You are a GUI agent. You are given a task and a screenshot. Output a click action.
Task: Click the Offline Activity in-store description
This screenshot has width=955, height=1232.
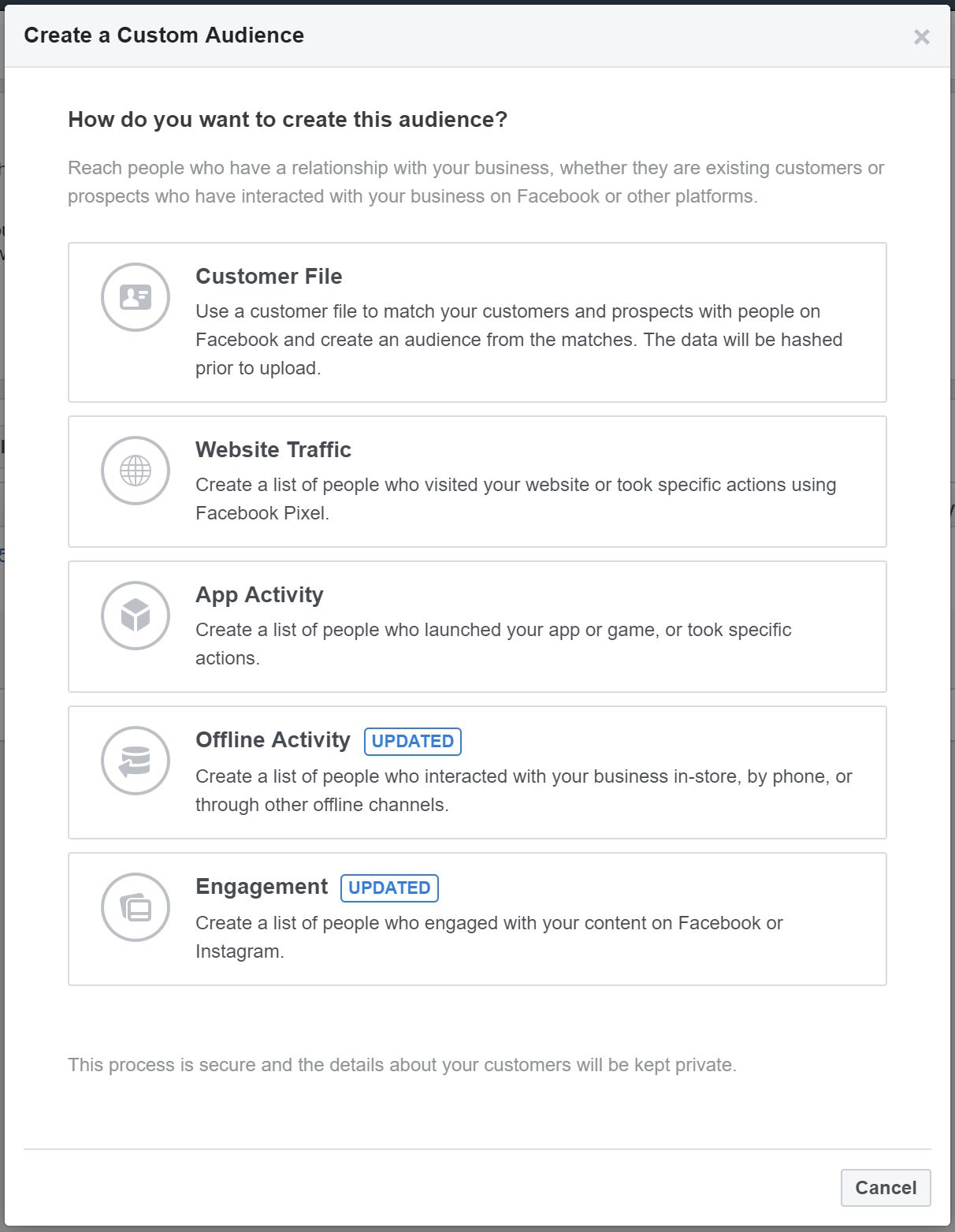(x=523, y=791)
